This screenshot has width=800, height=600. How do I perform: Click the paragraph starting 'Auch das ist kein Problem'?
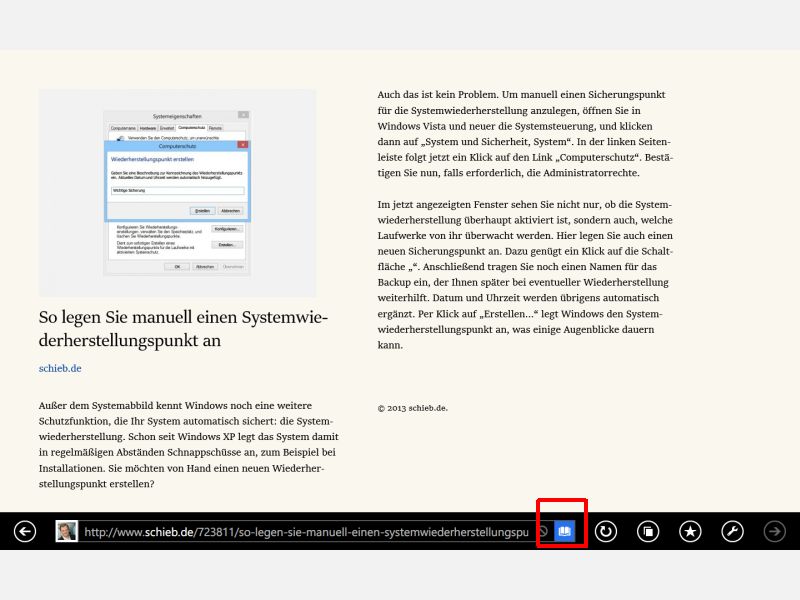525,134
